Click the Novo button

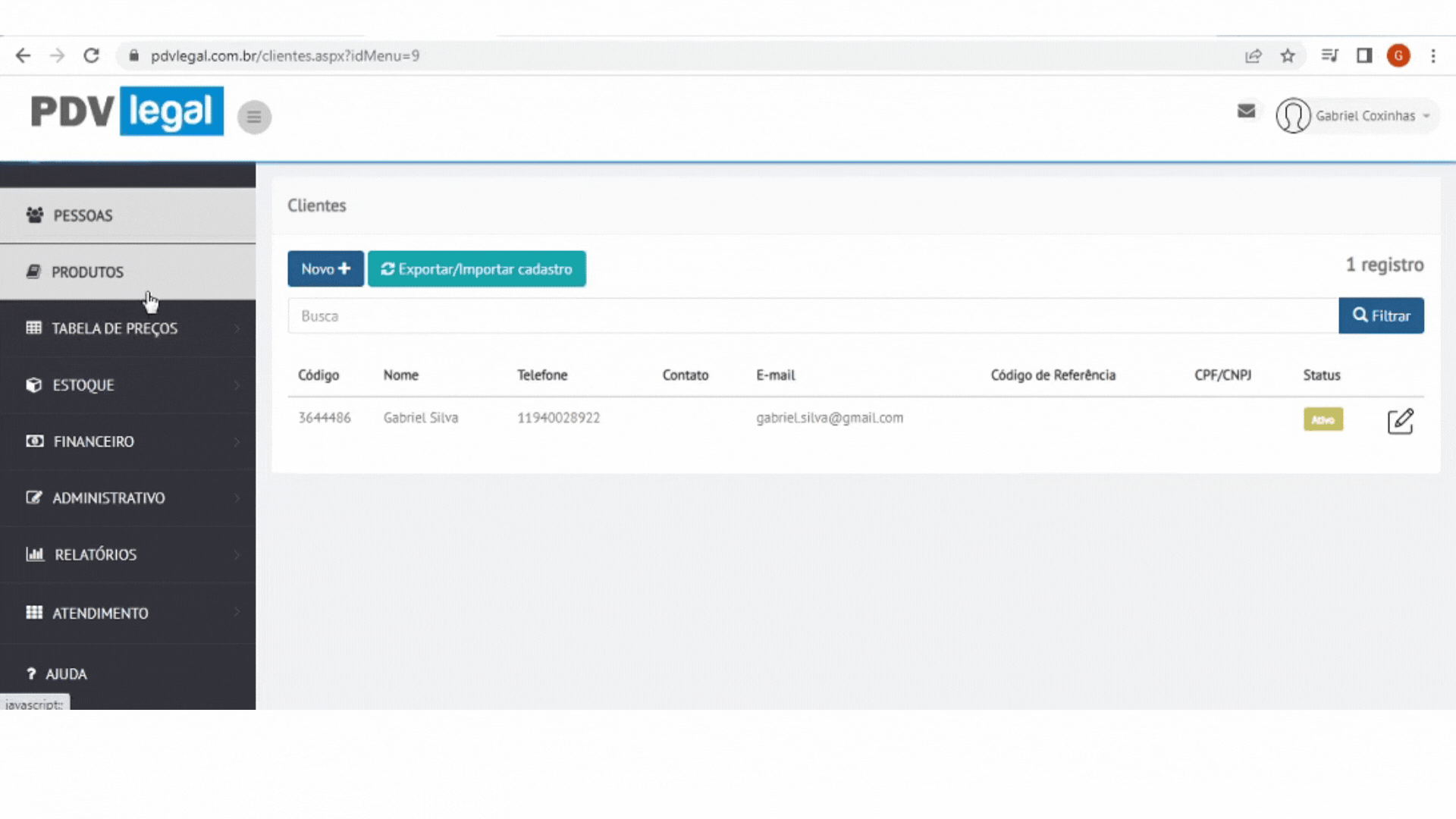[325, 269]
